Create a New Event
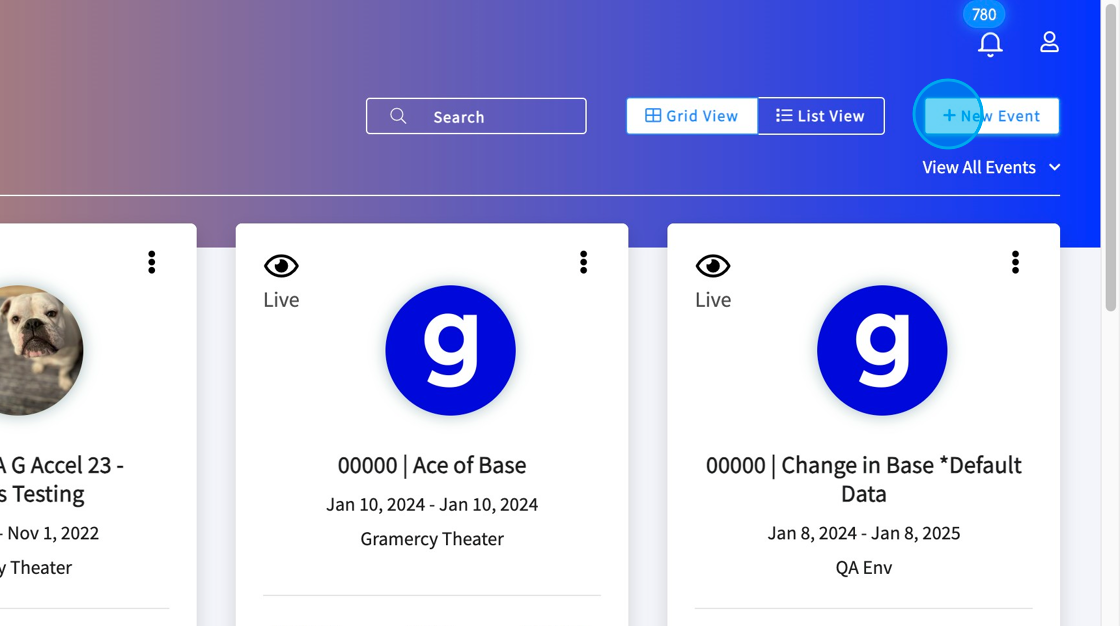Image resolution: width=1120 pixels, height=626 pixels. tap(991, 116)
